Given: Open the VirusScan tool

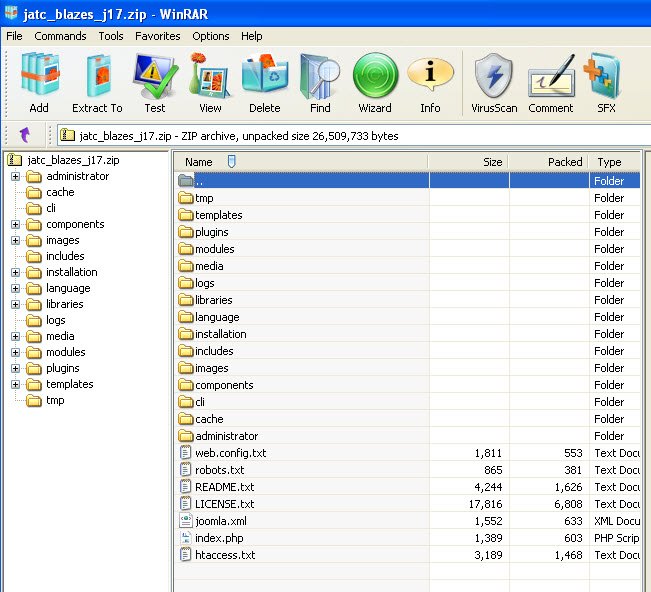Looking at the screenshot, I should pyautogui.click(x=494, y=83).
